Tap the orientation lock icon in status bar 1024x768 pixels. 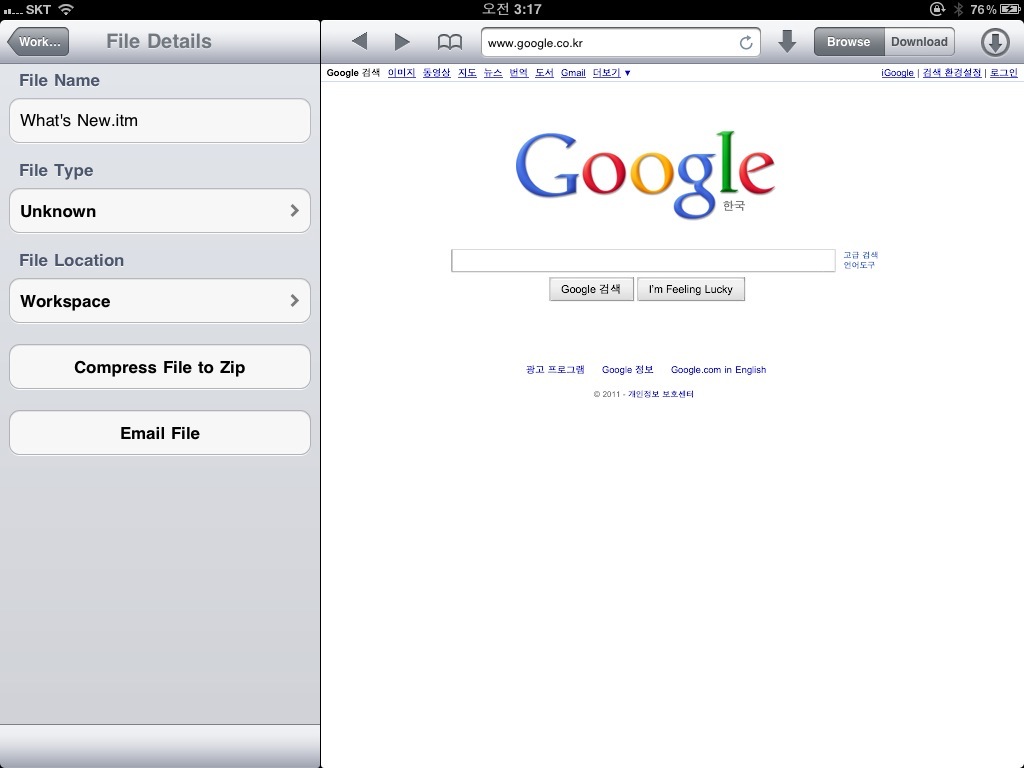tap(937, 9)
